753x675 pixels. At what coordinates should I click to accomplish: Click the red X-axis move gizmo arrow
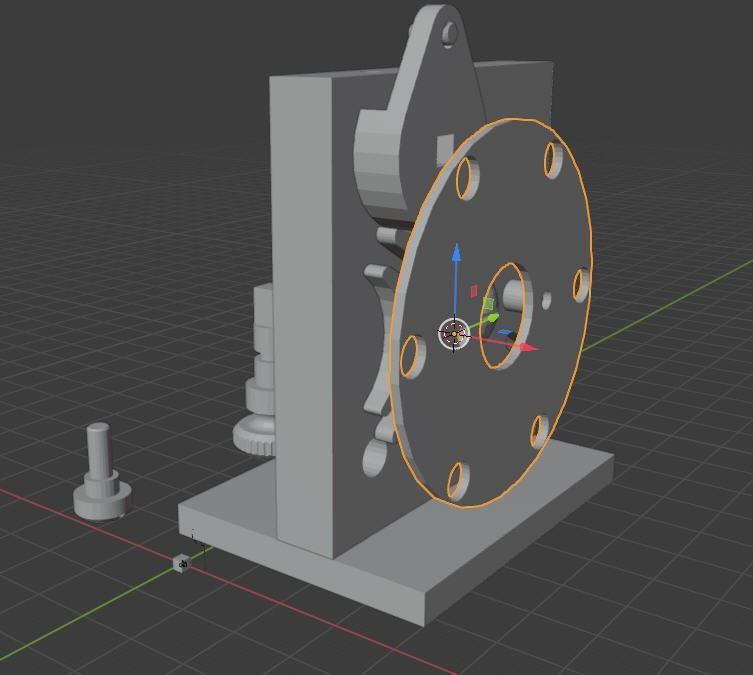coord(528,347)
